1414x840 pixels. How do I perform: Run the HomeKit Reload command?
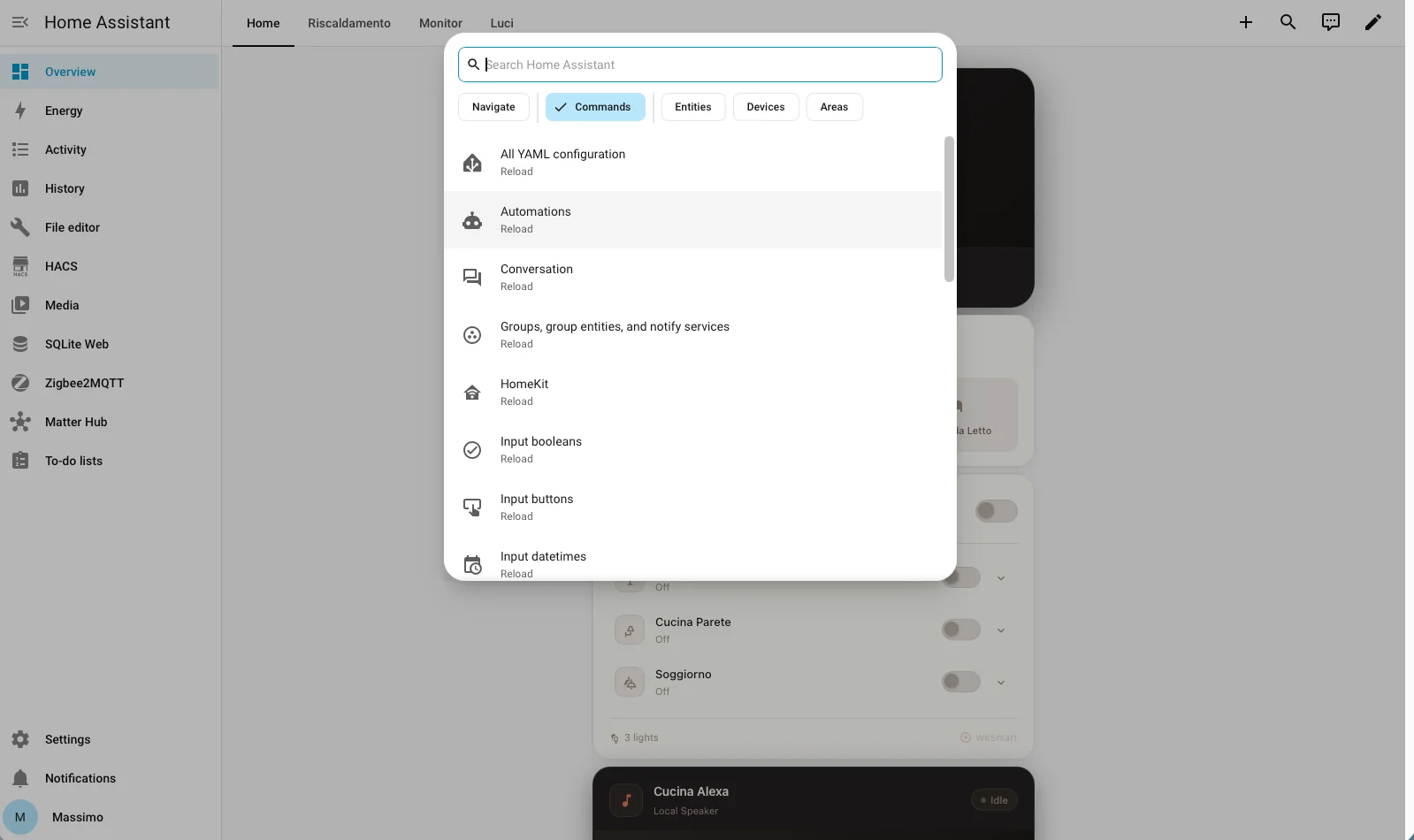click(693, 393)
